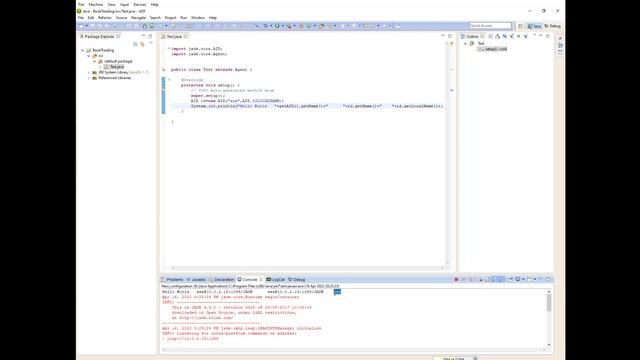Click the External Tools run icon
This screenshot has height=360, width=640.
(x=289, y=26)
